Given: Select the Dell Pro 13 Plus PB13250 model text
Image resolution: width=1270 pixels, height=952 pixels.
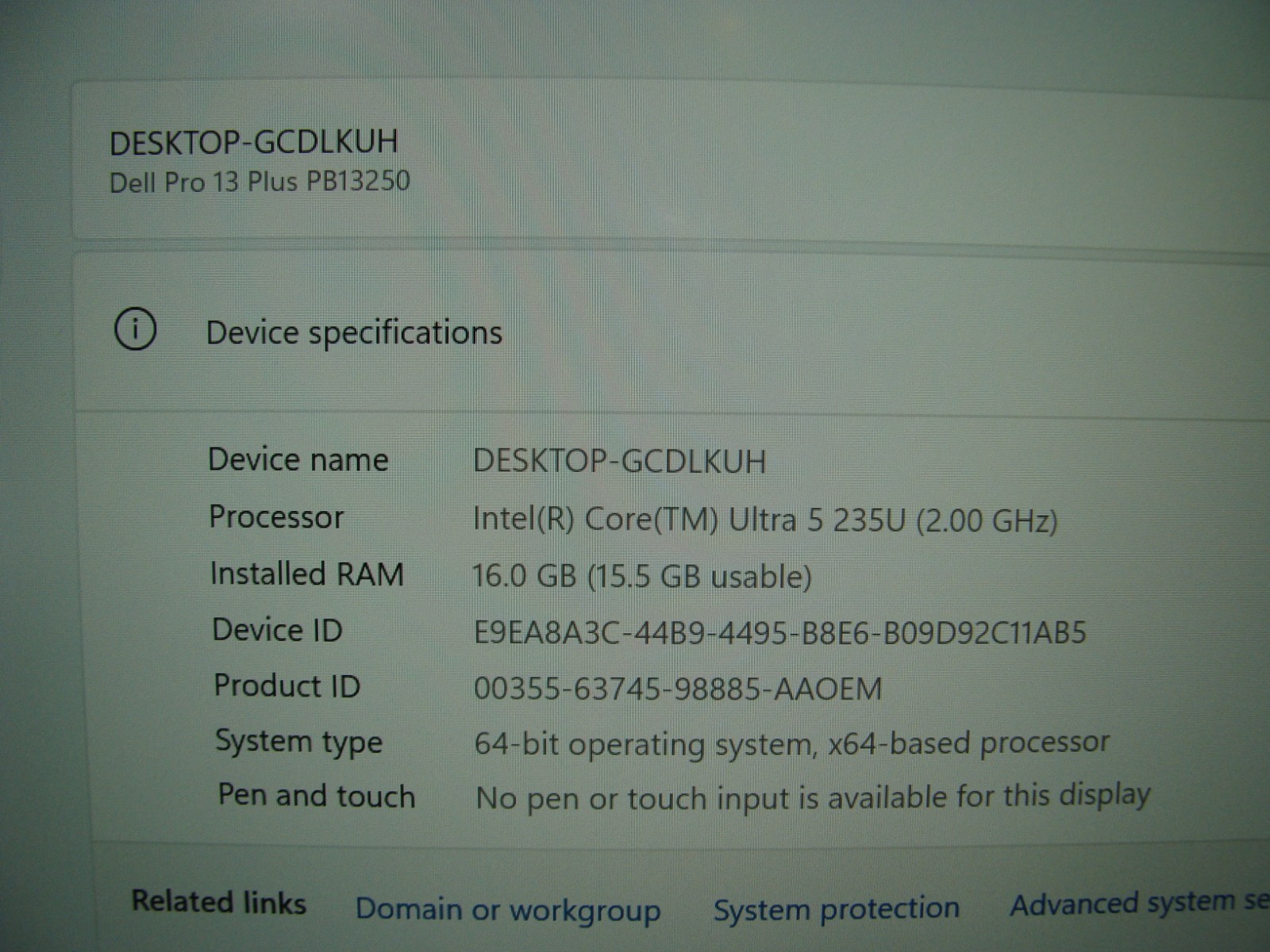Looking at the screenshot, I should (x=260, y=182).
